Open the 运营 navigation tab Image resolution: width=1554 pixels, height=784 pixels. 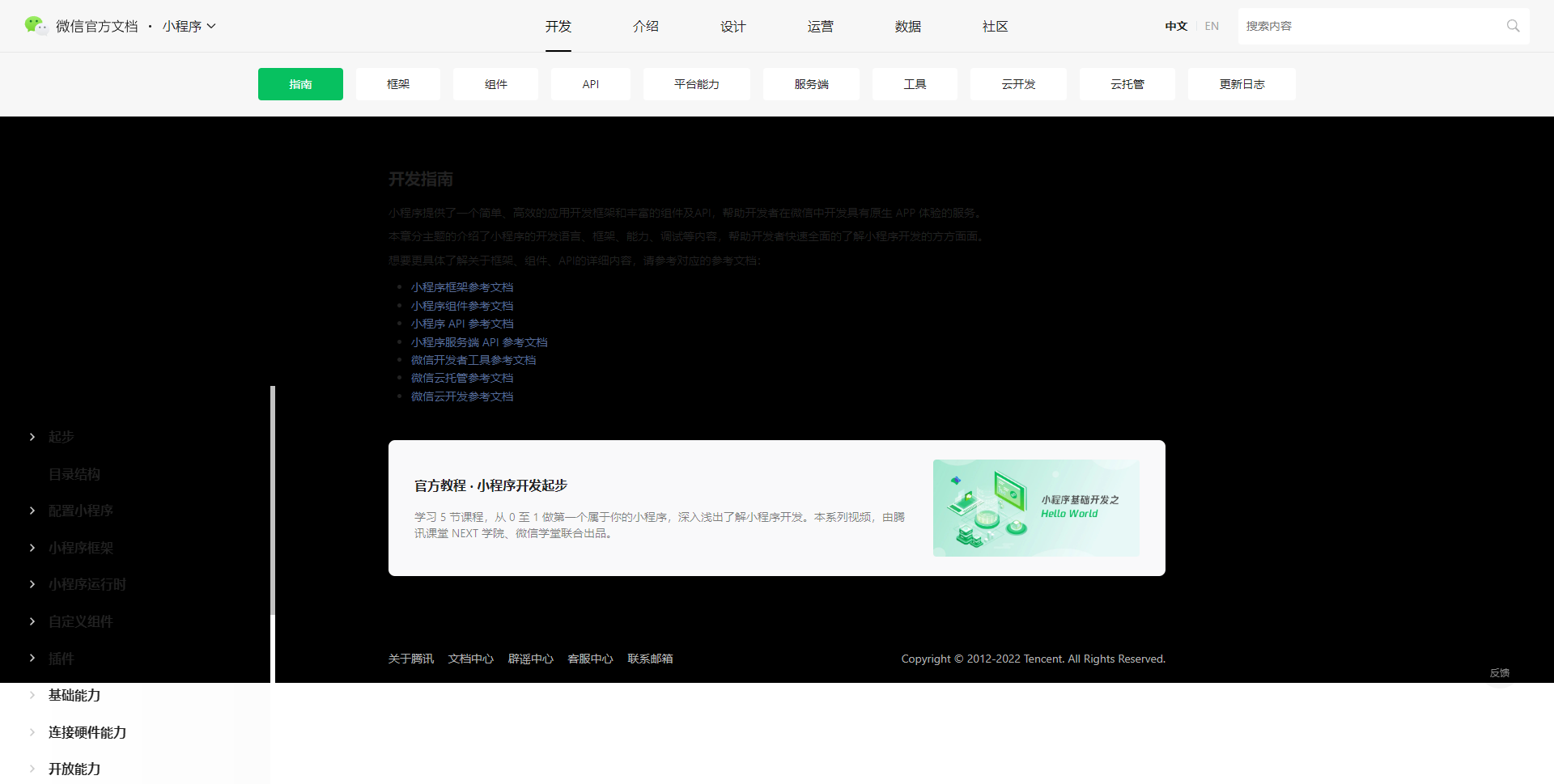(821, 26)
